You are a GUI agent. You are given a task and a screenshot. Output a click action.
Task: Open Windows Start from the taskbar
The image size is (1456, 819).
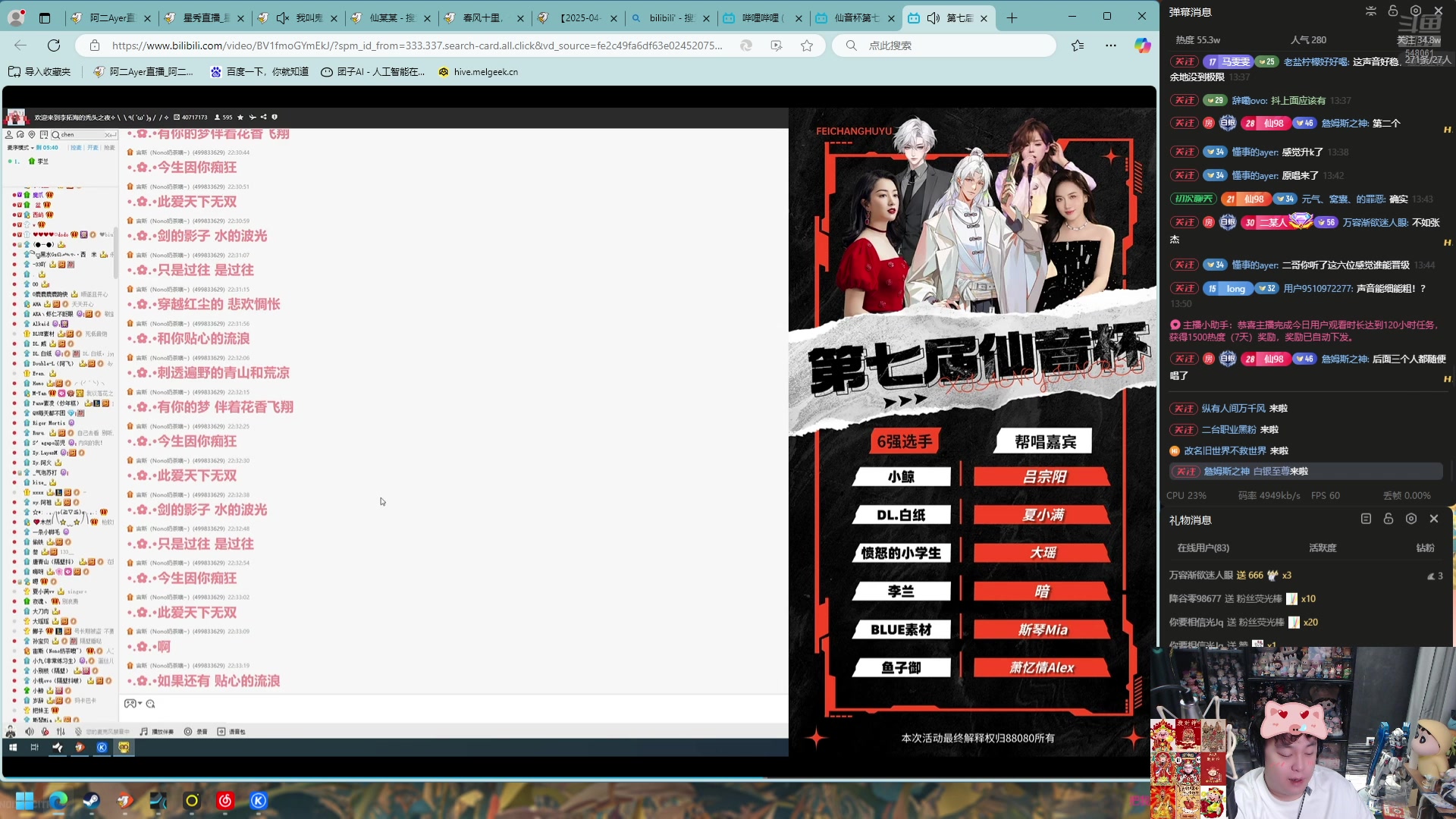[24, 801]
